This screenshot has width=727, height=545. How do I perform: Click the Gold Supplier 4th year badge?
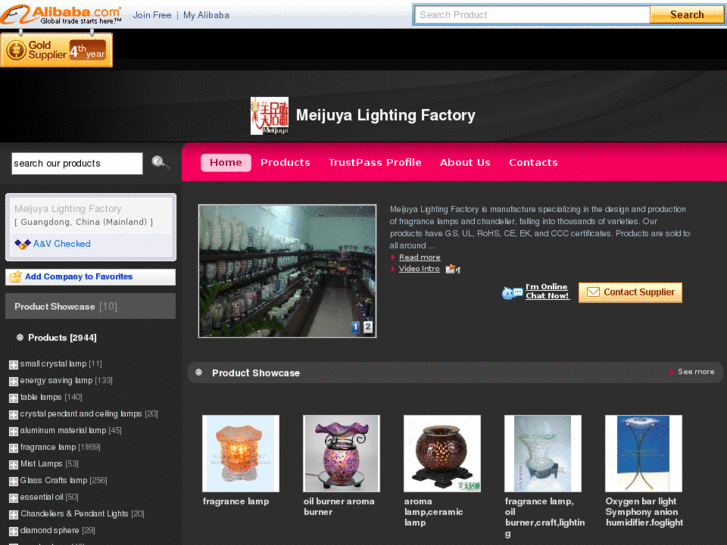coord(57,50)
